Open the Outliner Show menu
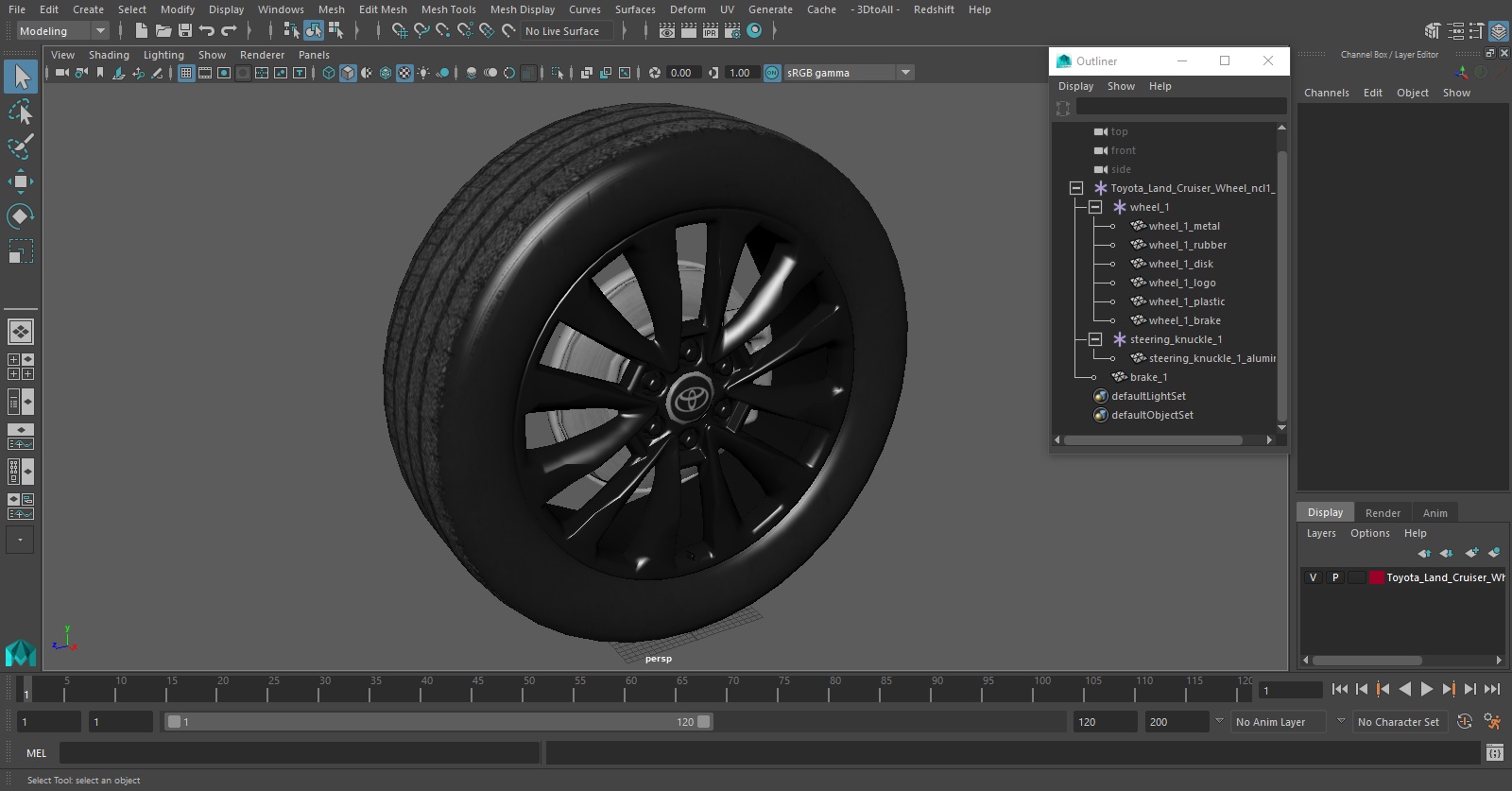 tap(1121, 86)
